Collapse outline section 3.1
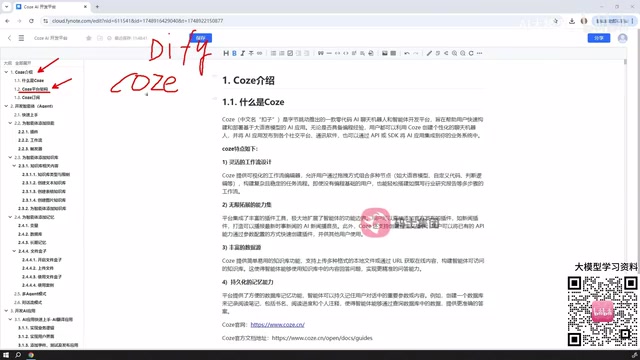 (x=10, y=319)
